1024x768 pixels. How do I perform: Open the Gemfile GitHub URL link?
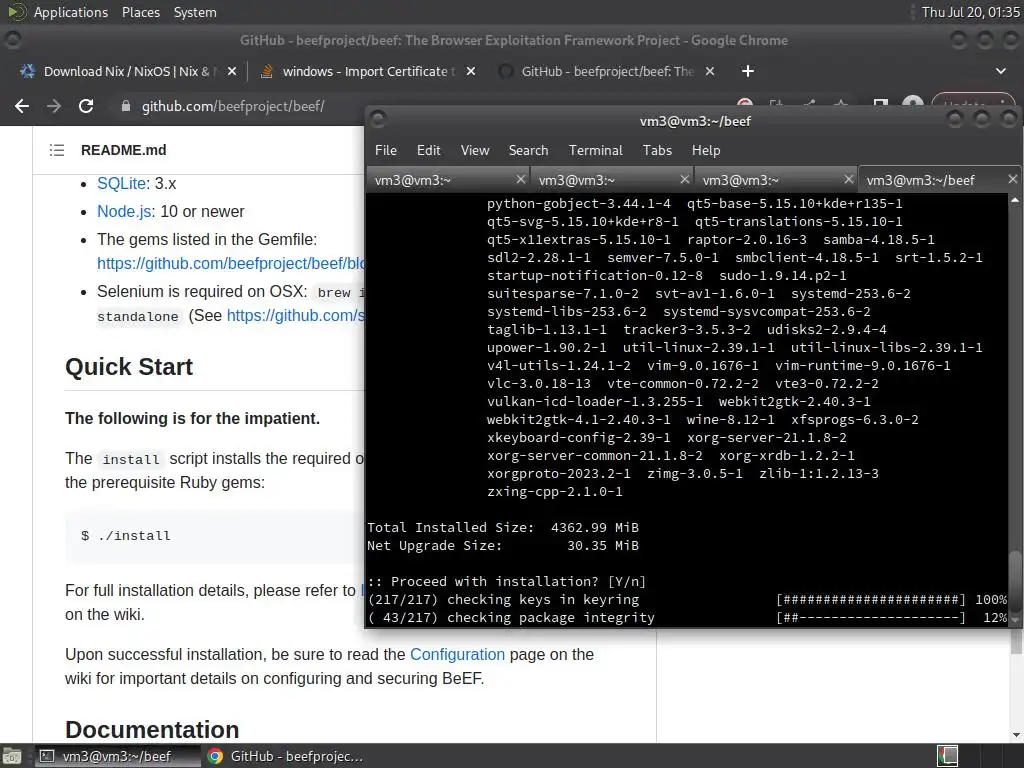pyautogui.click(x=231, y=263)
